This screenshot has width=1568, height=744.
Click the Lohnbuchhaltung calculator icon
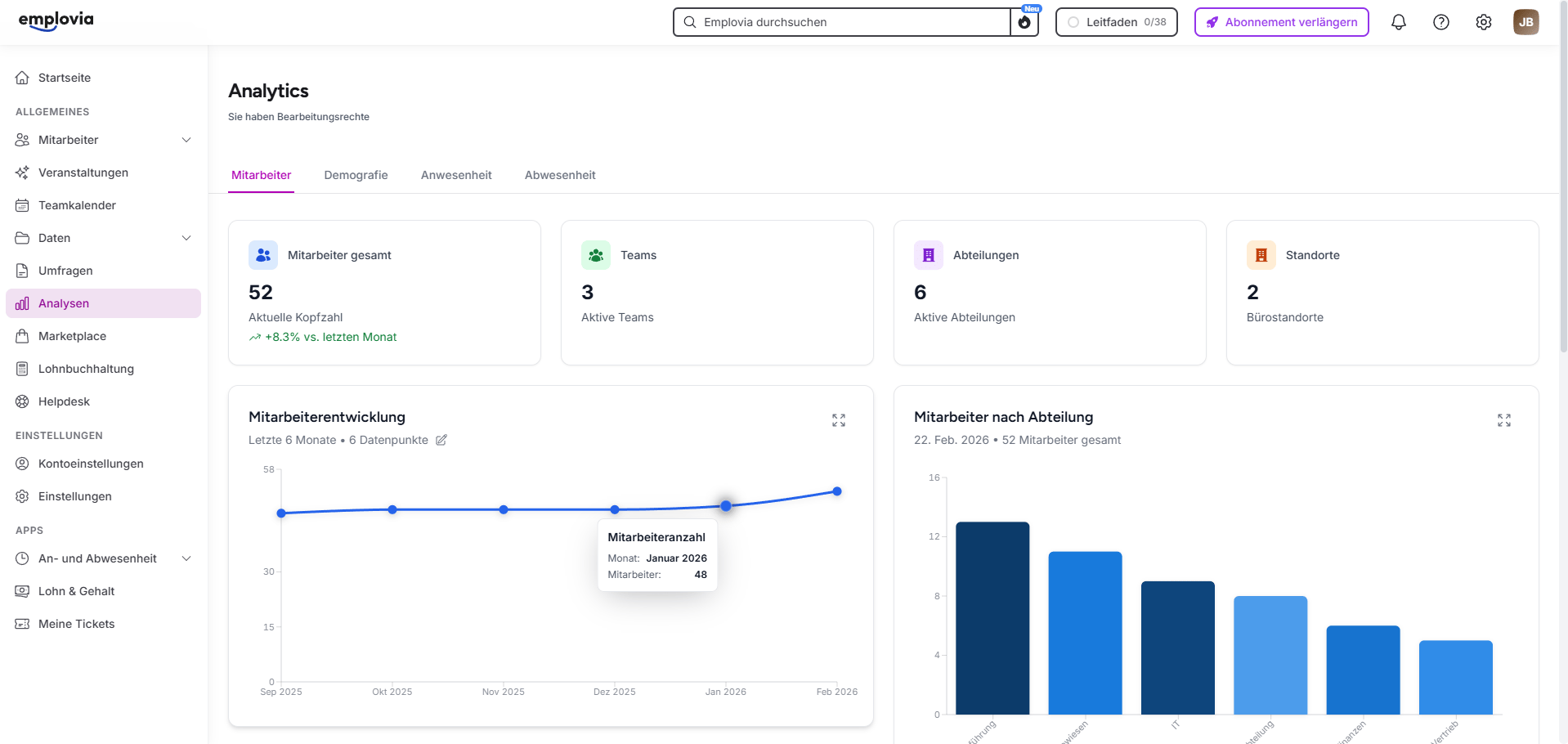click(22, 369)
